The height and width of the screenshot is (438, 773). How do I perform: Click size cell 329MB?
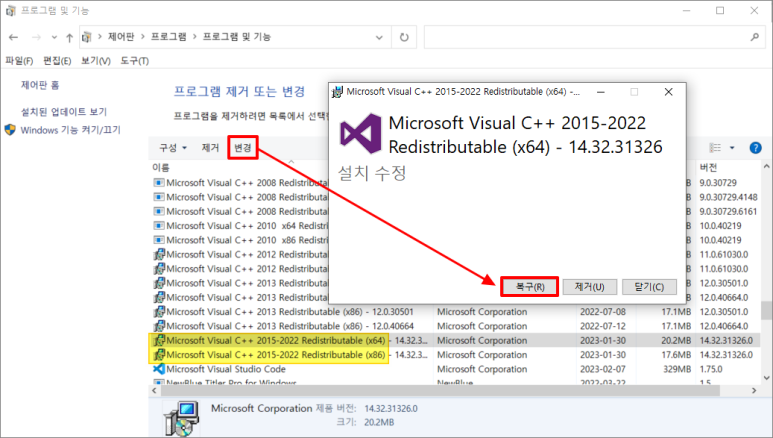(677, 369)
